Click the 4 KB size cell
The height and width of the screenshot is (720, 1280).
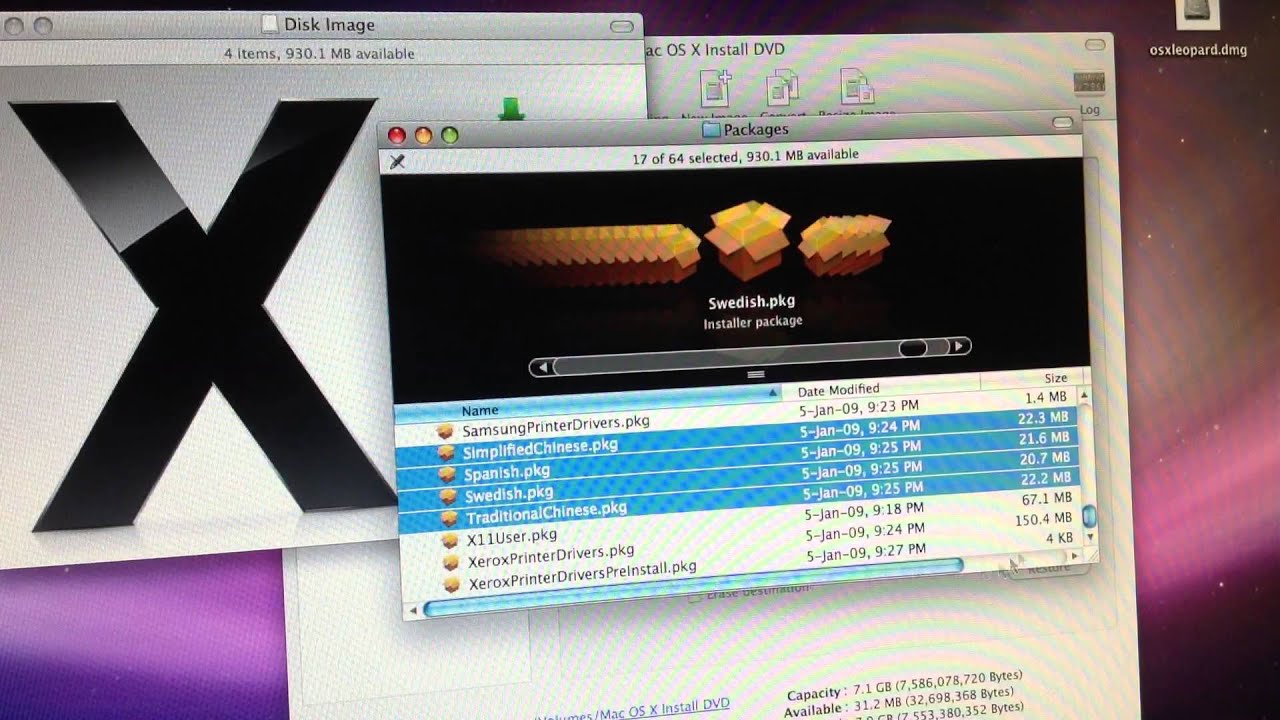click(1059, 538)
